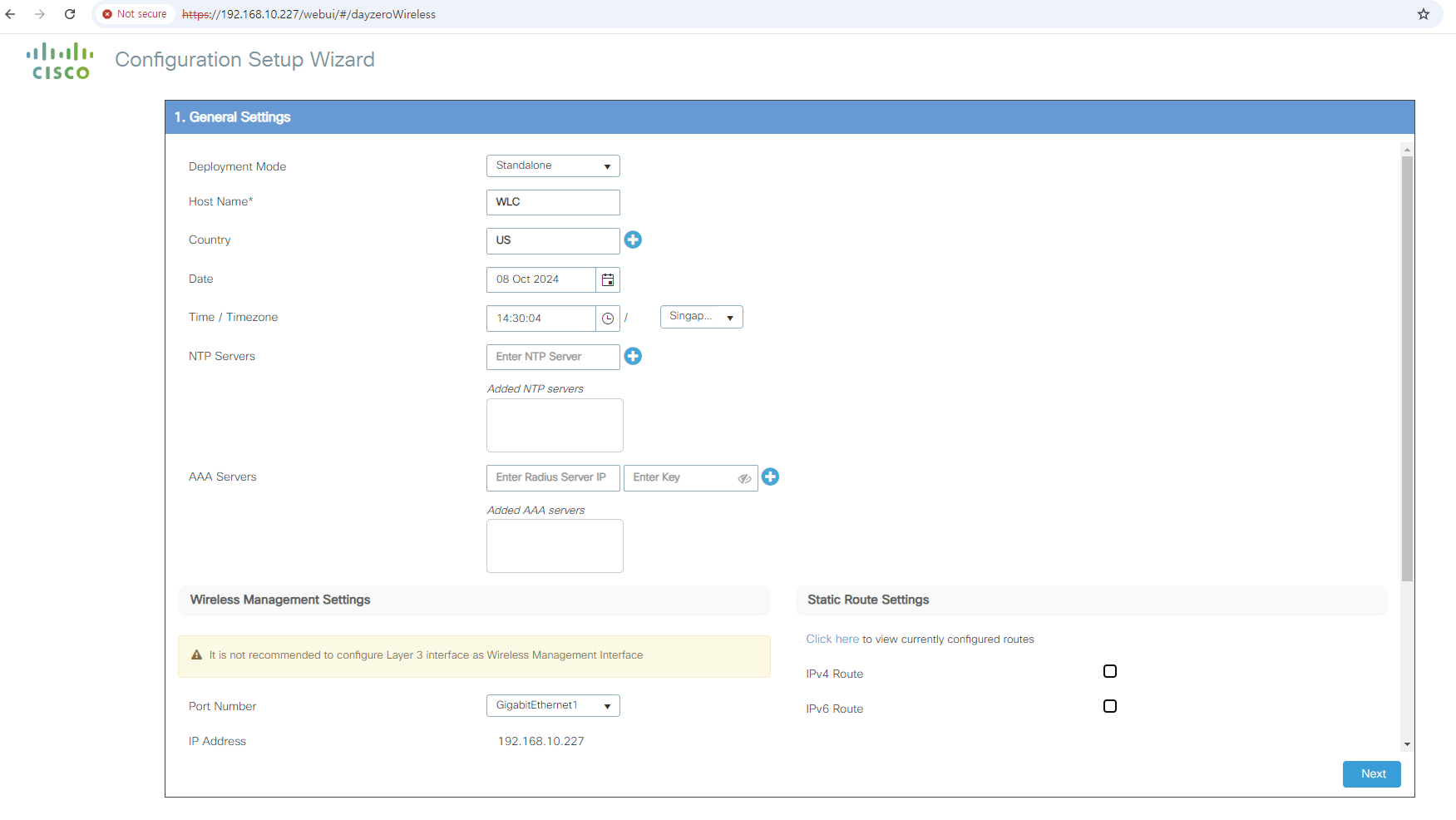Click the Cisco logo
Screen dimensions: 1456x820
[60, 61]
